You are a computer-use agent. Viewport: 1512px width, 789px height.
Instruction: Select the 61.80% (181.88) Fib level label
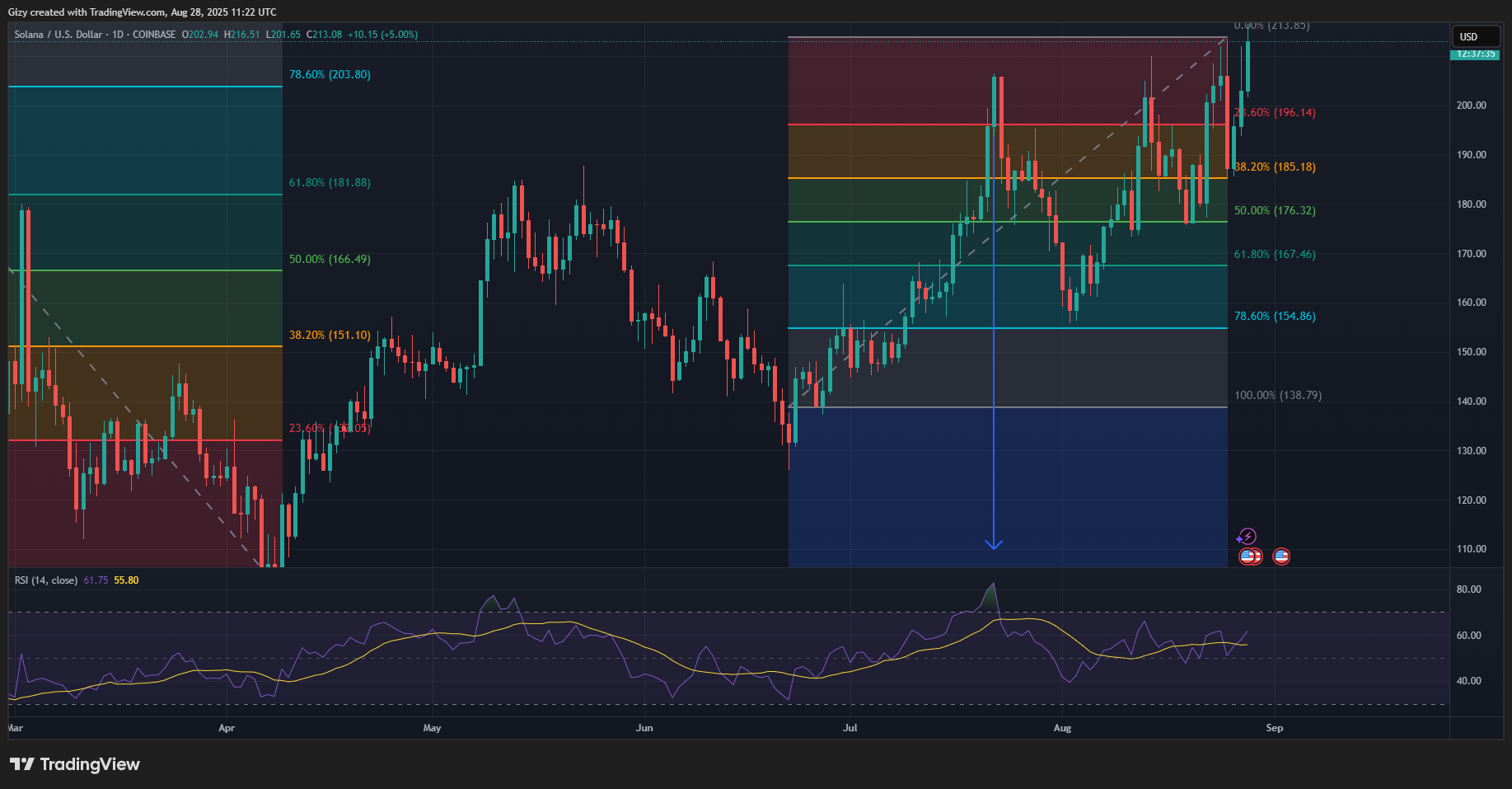(330, 182)
